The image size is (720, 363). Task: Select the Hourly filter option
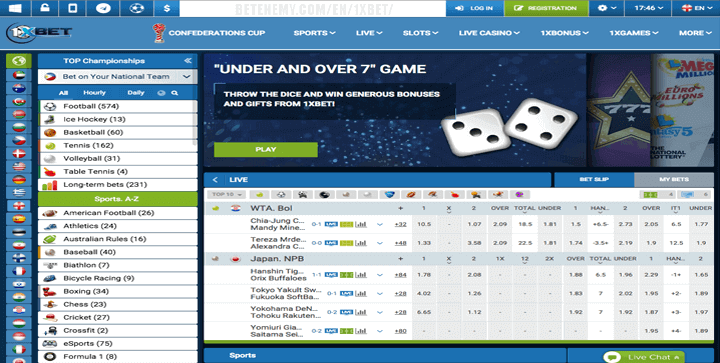94,93
